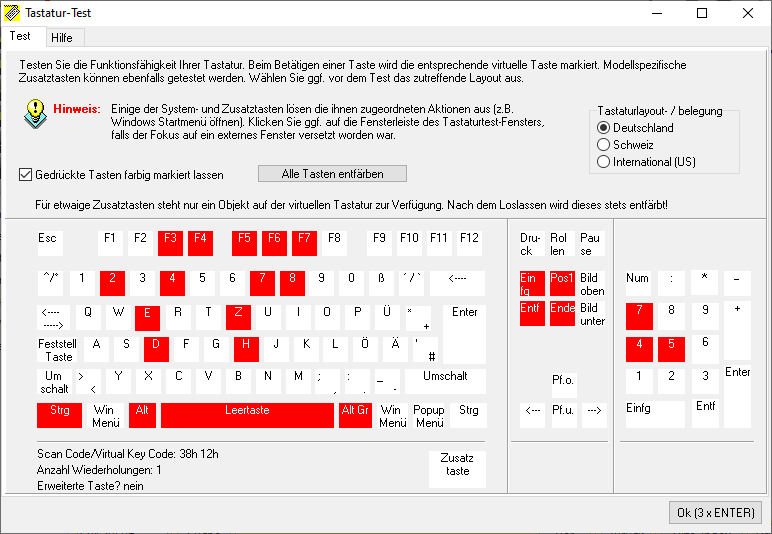Click 'Scan Code/Virtual Key Code: 38h 12h' text

click(x=128, y=454)
